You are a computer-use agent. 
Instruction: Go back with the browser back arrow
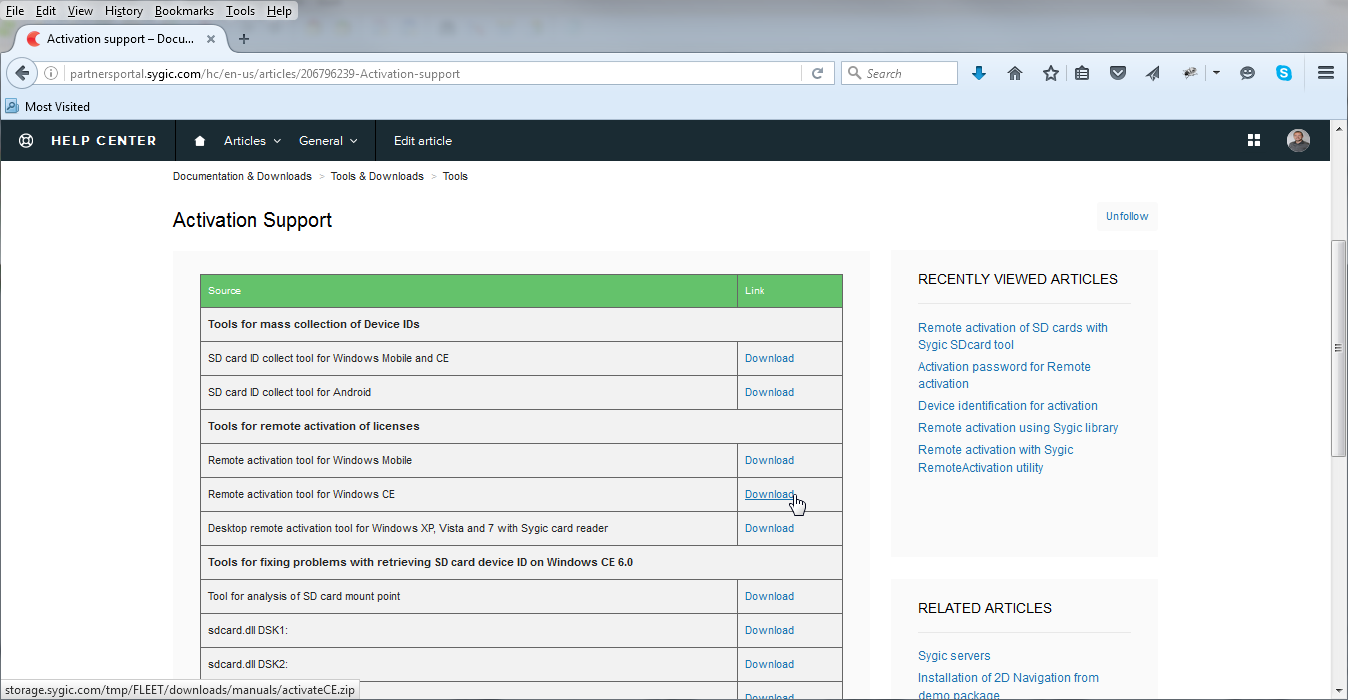point(23,73)
